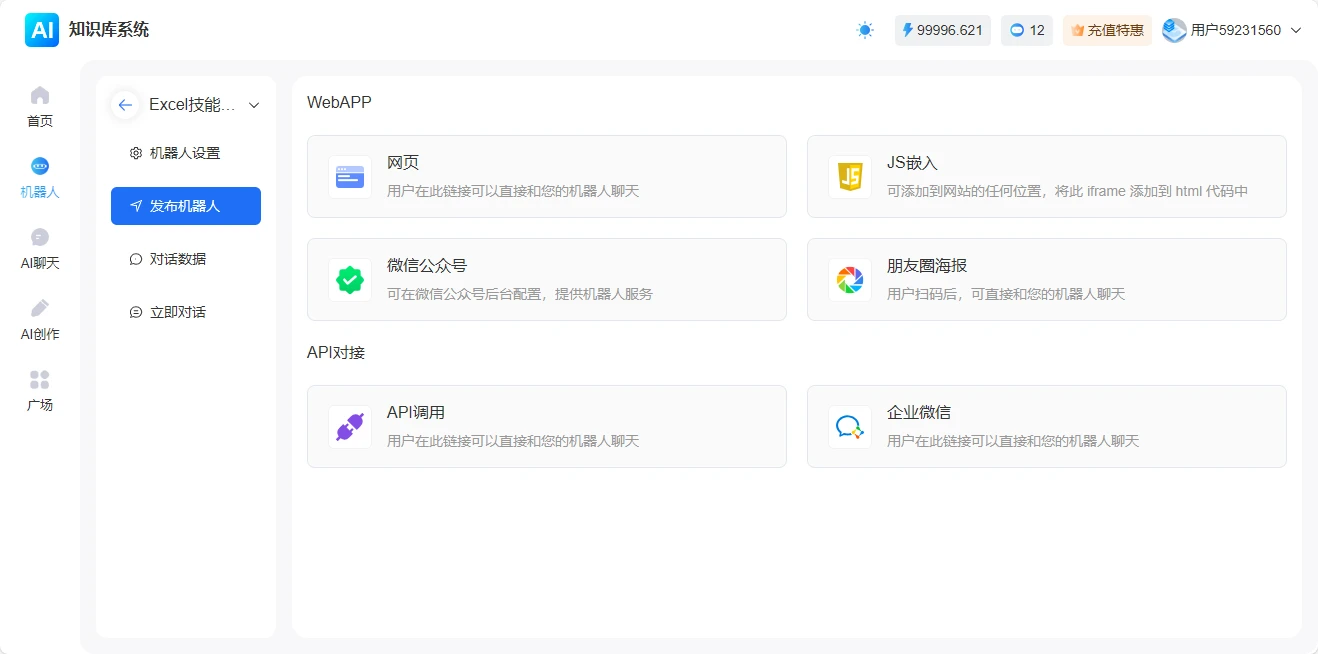Click the JS嵌入 JavaScript icon
Viewport: 1318px width, 654px height.
coord(849,175)
